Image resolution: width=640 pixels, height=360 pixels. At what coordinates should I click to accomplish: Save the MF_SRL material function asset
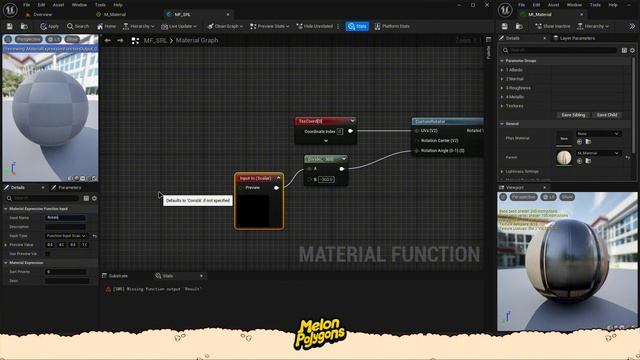(9, 26)
